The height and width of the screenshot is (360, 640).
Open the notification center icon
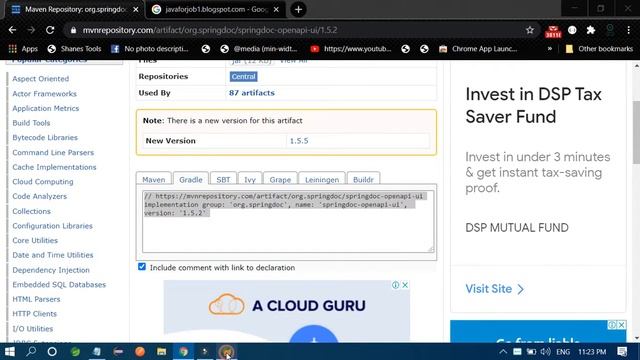622,351
